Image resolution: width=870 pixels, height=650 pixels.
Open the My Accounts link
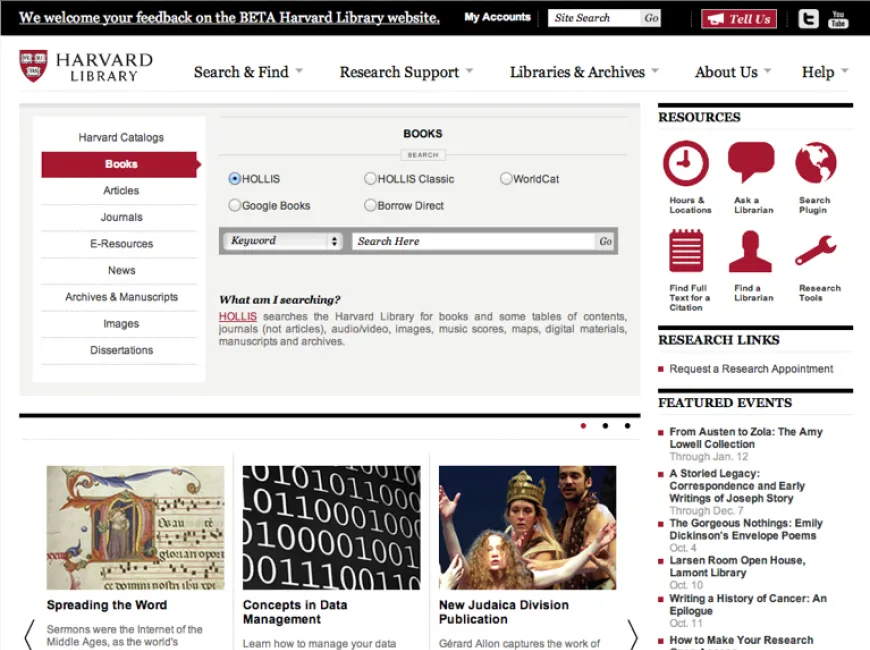point(498,17)
